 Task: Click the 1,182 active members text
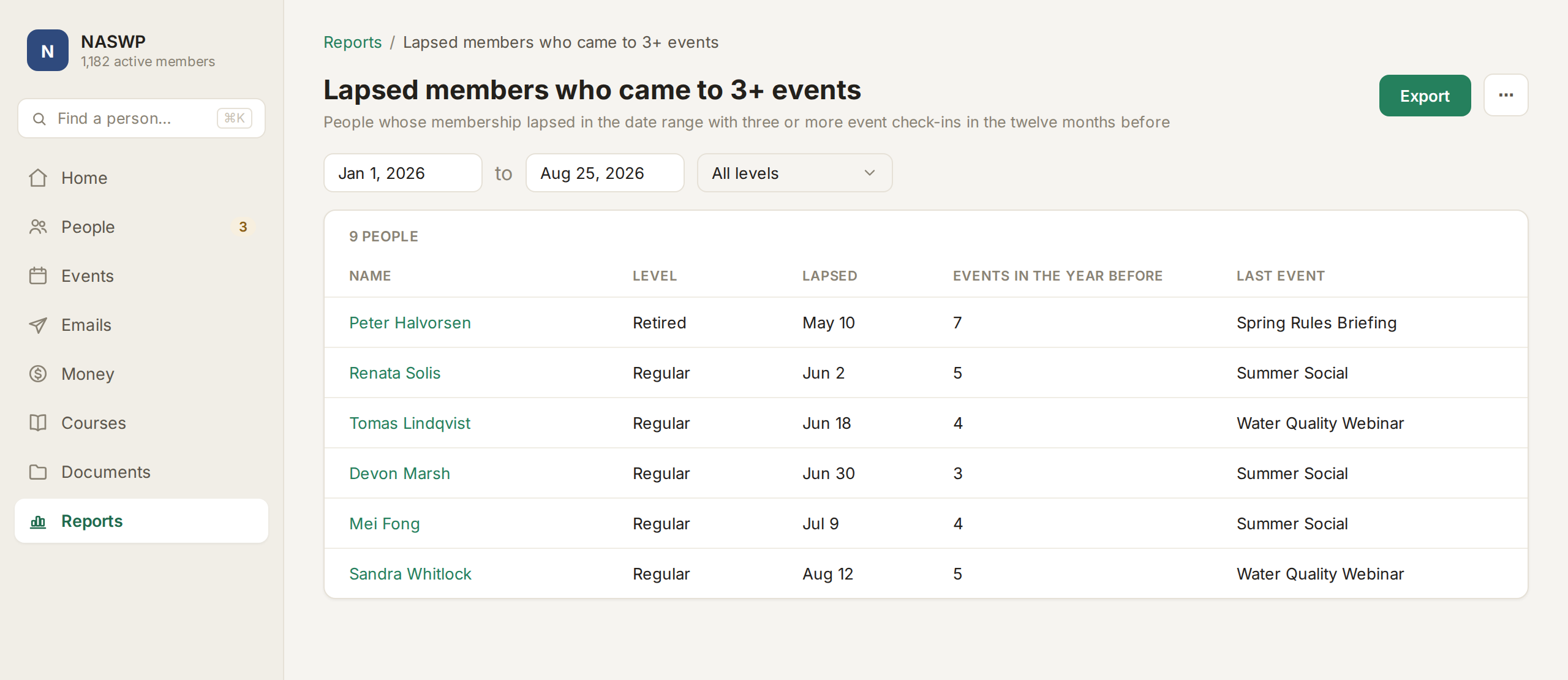[148, 62]
